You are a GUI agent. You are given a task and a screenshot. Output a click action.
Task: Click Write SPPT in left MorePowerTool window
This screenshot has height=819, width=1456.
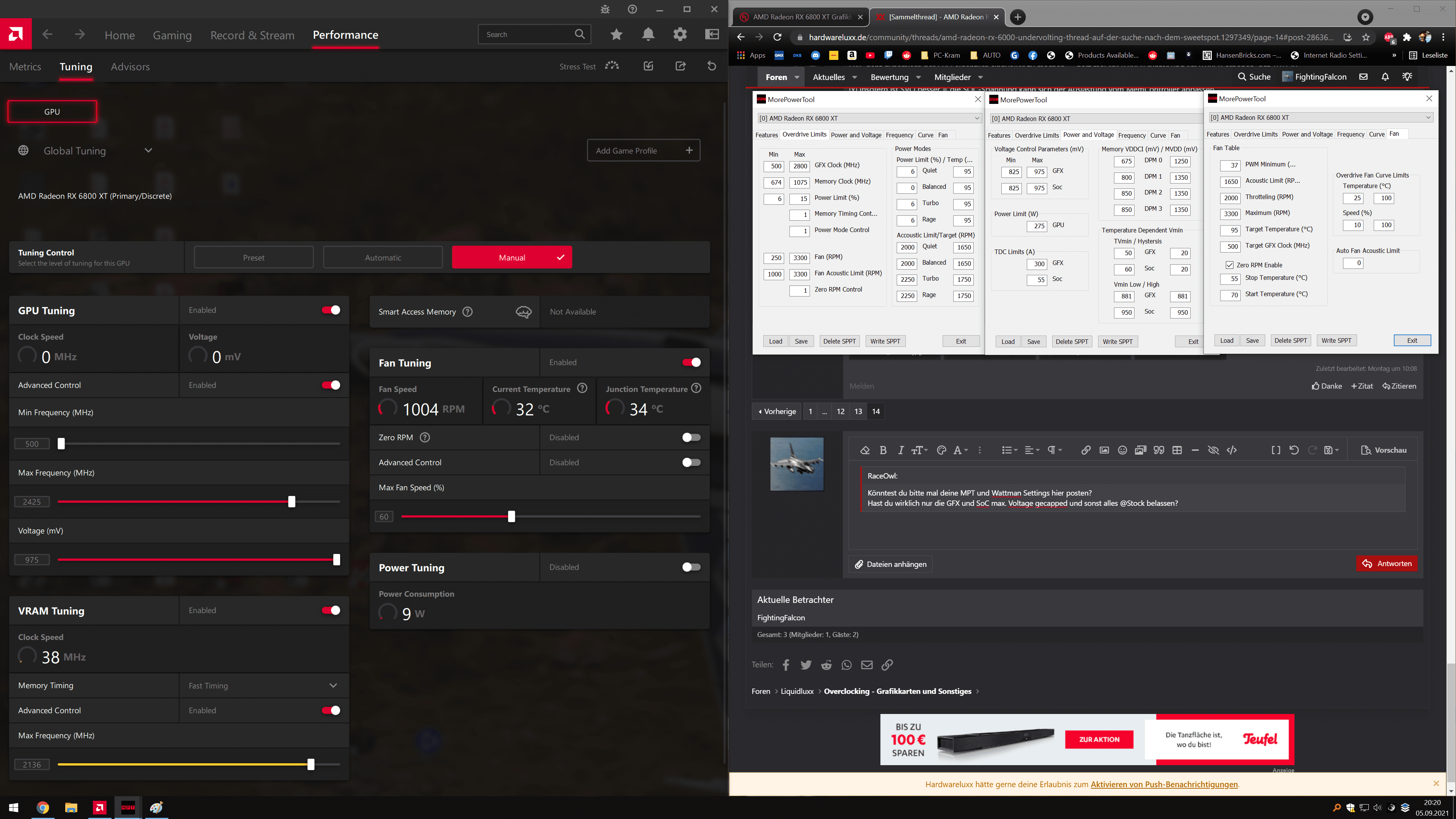pos(885,341)
